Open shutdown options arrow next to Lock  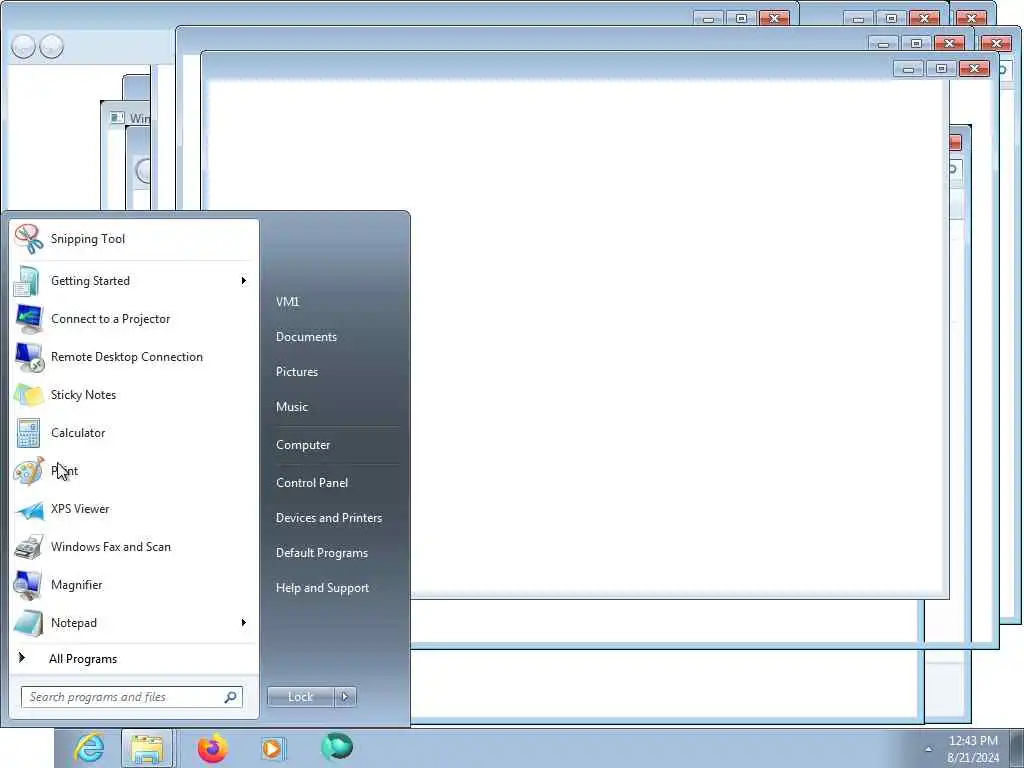pos(345,697)
